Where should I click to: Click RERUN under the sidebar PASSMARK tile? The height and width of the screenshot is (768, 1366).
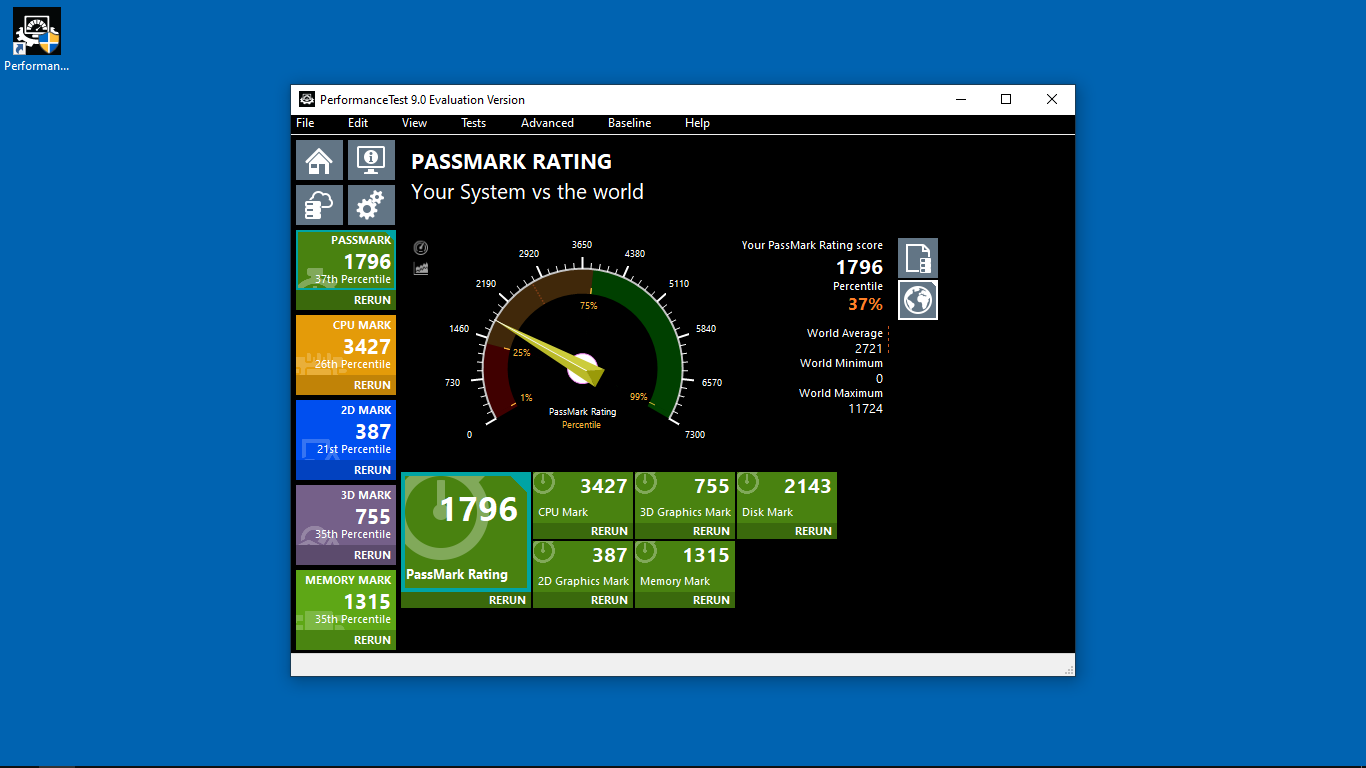[x=372, y=300]
